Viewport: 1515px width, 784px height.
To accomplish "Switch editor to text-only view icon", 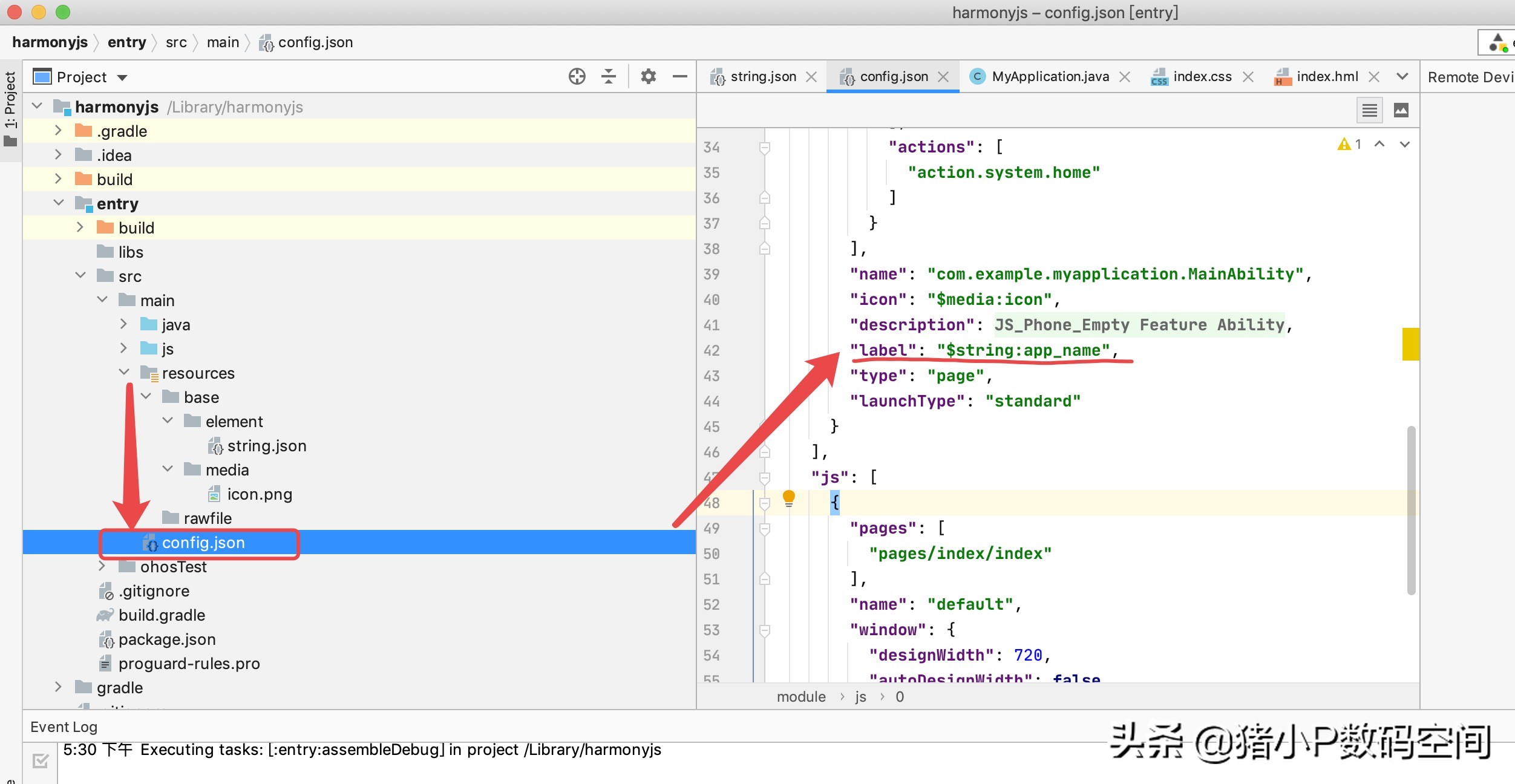I will point(1369,110).
